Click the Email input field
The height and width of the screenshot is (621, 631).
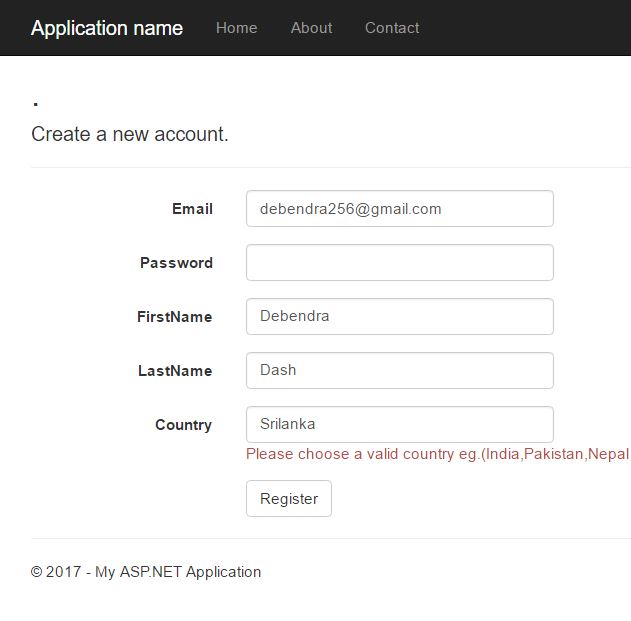(x=399, y=209)
